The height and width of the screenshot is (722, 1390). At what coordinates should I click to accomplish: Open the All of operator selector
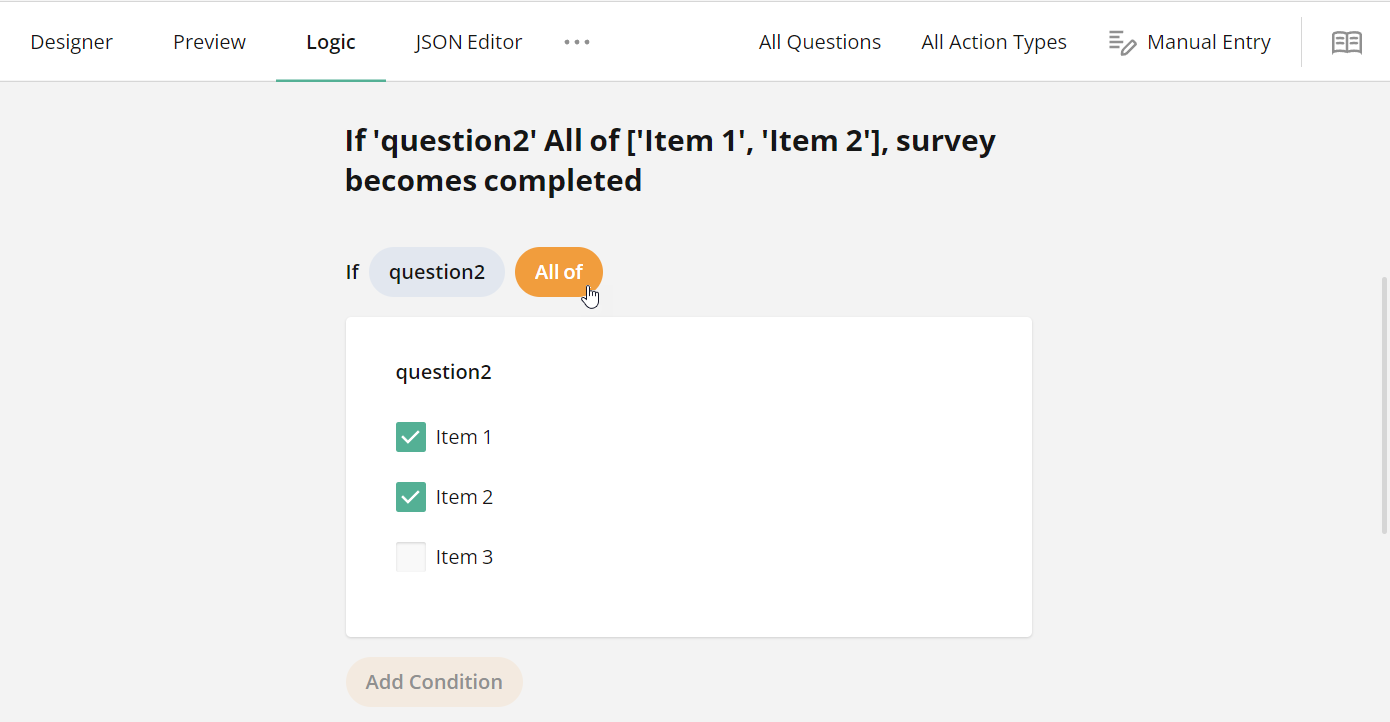pos(558,271)
